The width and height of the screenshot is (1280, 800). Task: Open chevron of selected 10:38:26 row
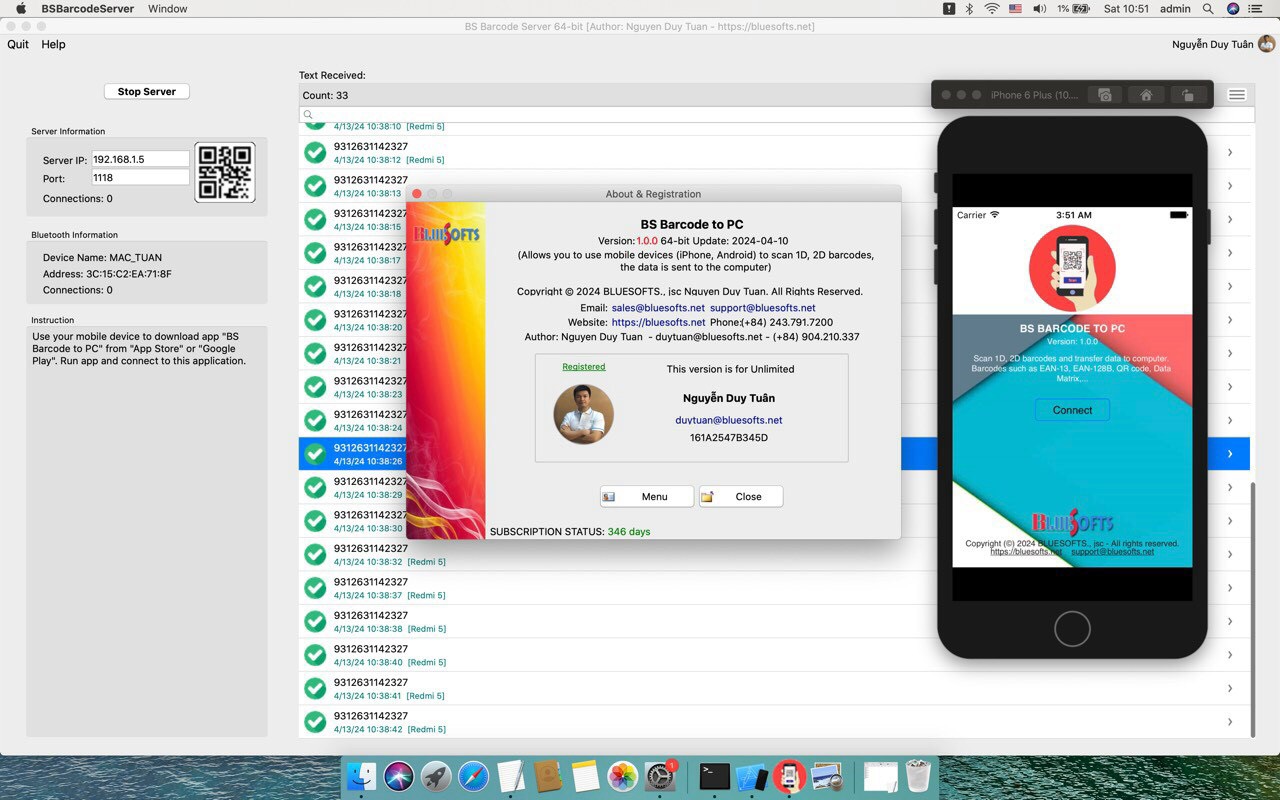(x=1230, y=454)
